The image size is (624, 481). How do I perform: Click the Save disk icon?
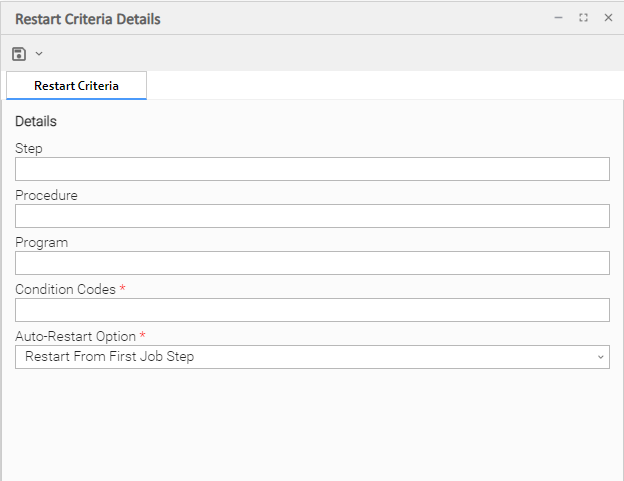[19, 53]
